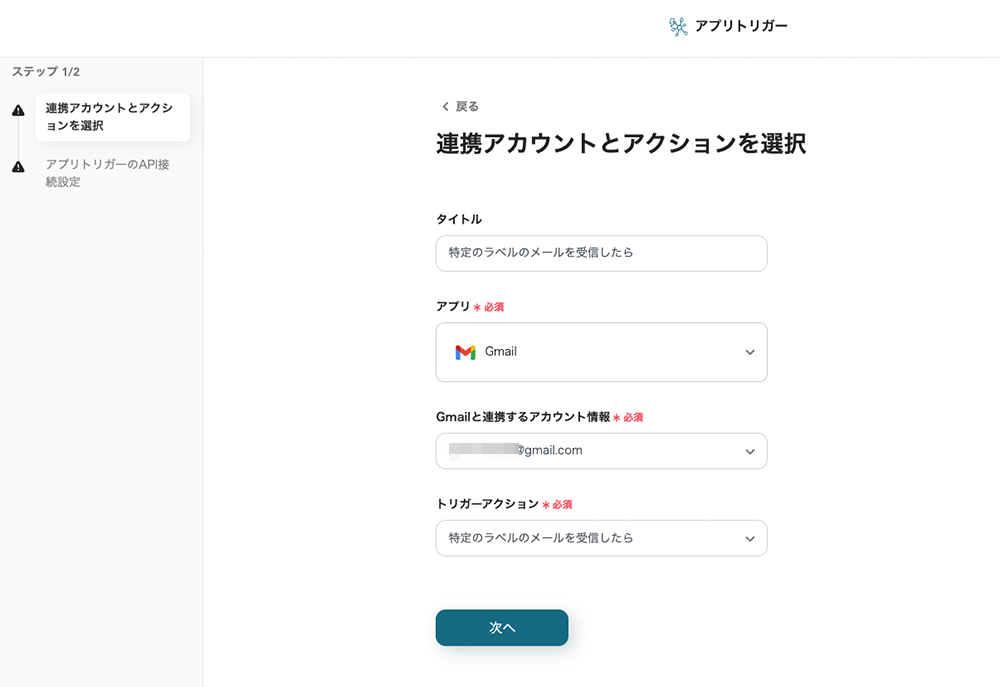Click the app trigger network icon in header
Viewport: 1000px width, 687px height.
679,27
